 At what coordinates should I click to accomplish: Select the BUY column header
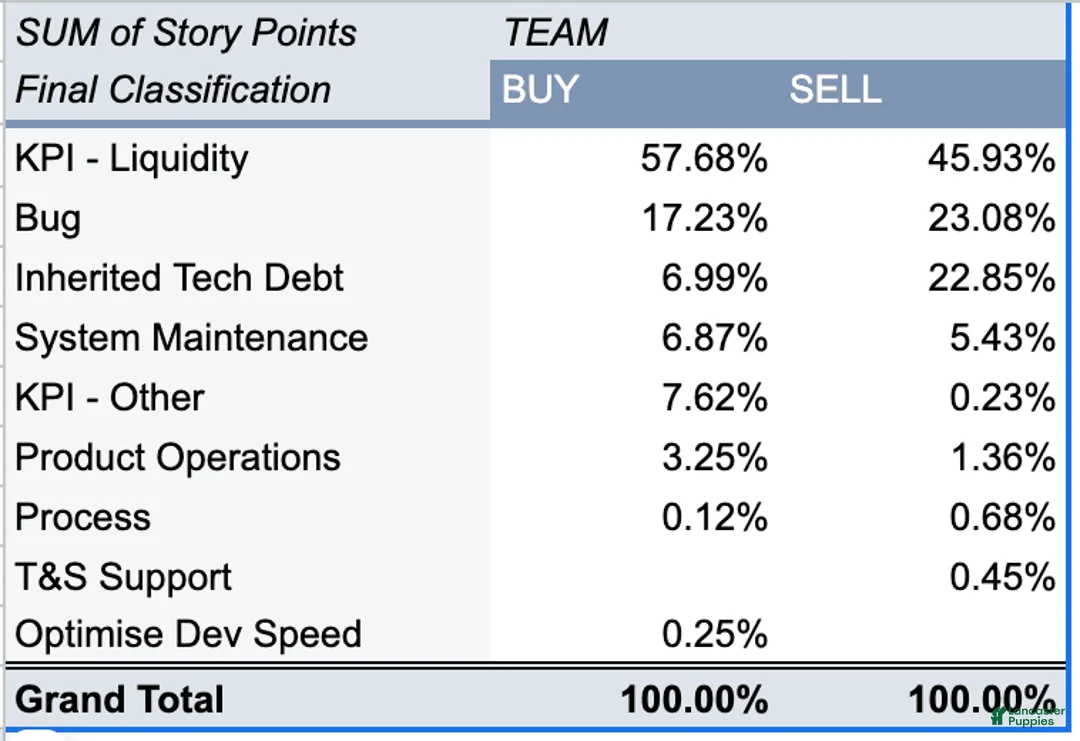click(540, 90)
